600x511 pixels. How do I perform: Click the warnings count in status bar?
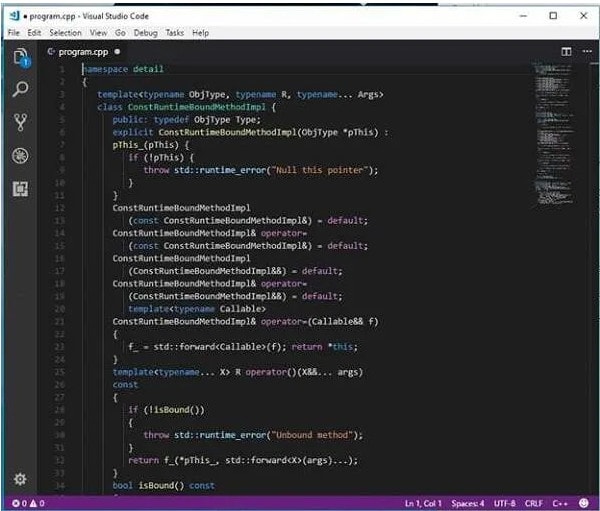point(37,503)
